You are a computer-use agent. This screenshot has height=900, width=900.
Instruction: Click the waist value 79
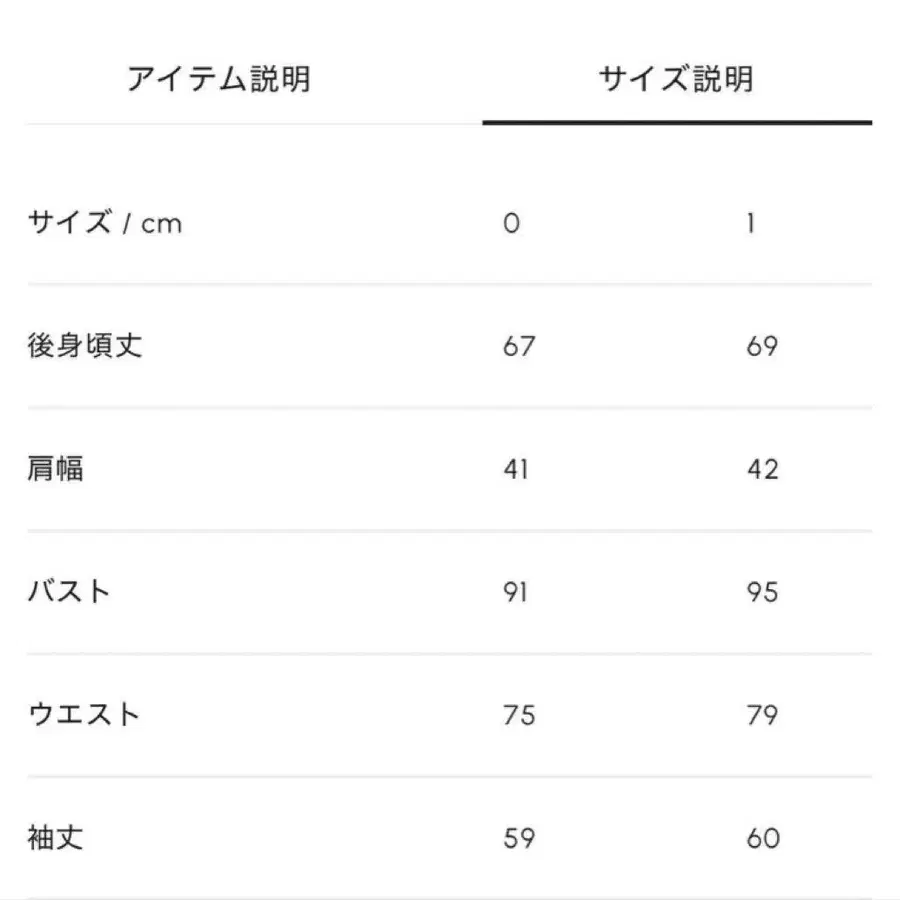point(764,714)
